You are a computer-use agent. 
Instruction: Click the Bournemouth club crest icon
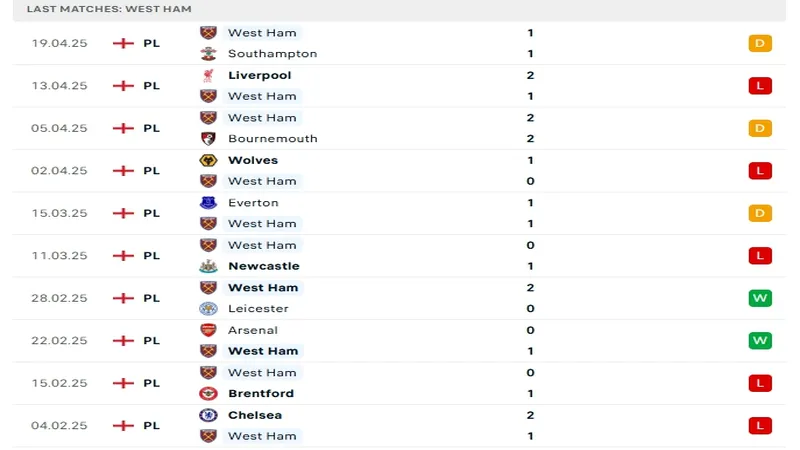point(208,139)
